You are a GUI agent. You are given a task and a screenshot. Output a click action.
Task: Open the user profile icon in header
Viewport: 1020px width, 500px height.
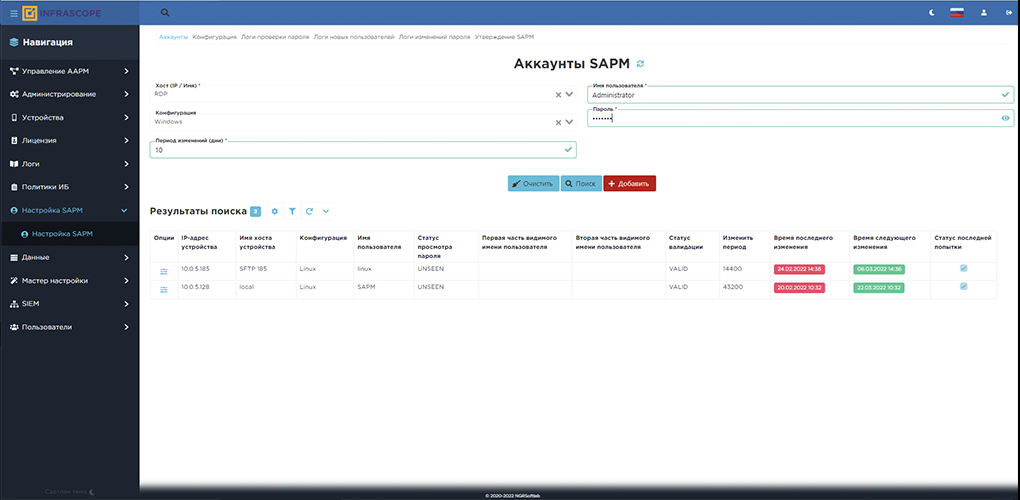click(984, 13)
